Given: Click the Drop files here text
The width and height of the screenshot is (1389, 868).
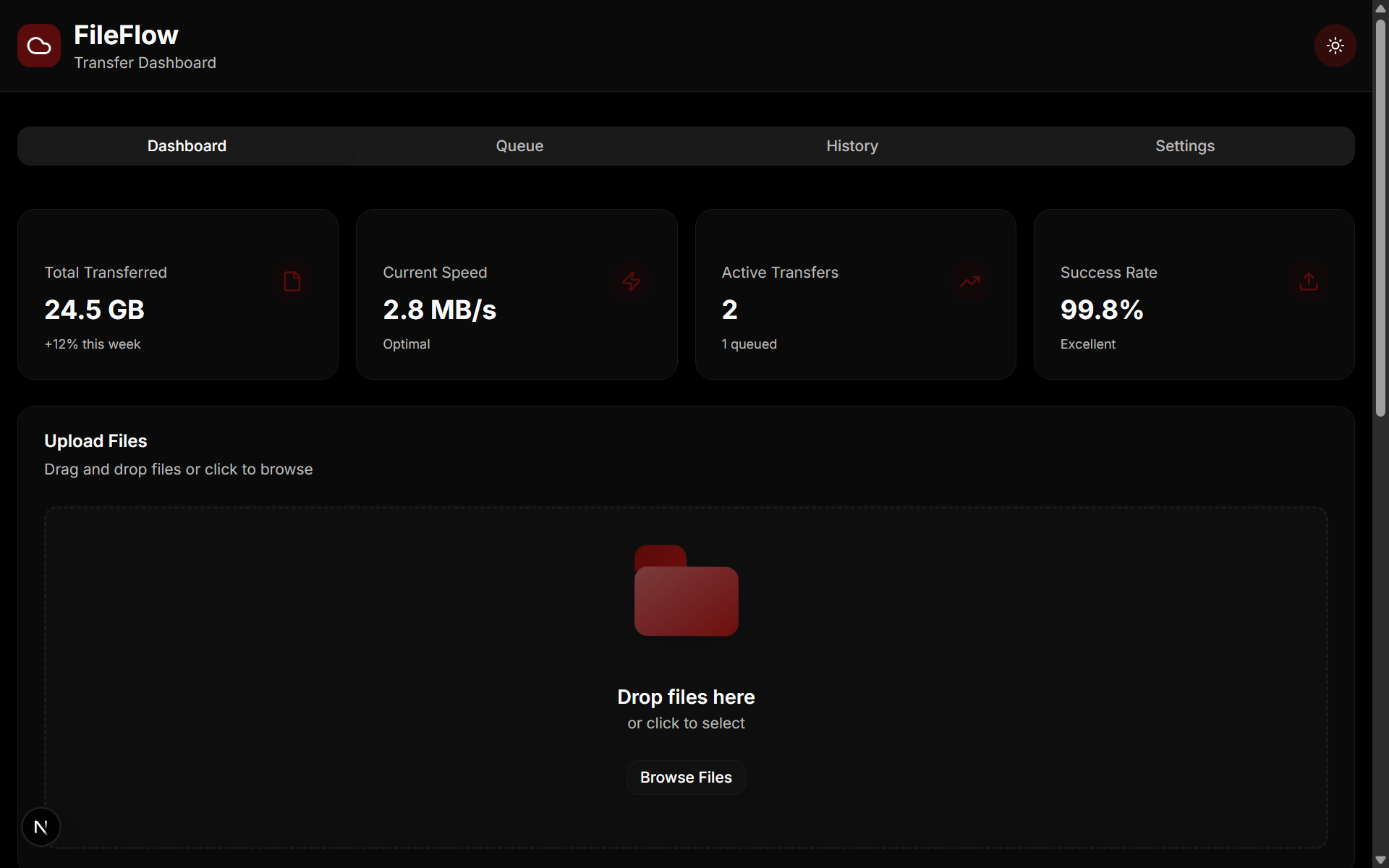Looking at the screenshot, I should [686, 697].
